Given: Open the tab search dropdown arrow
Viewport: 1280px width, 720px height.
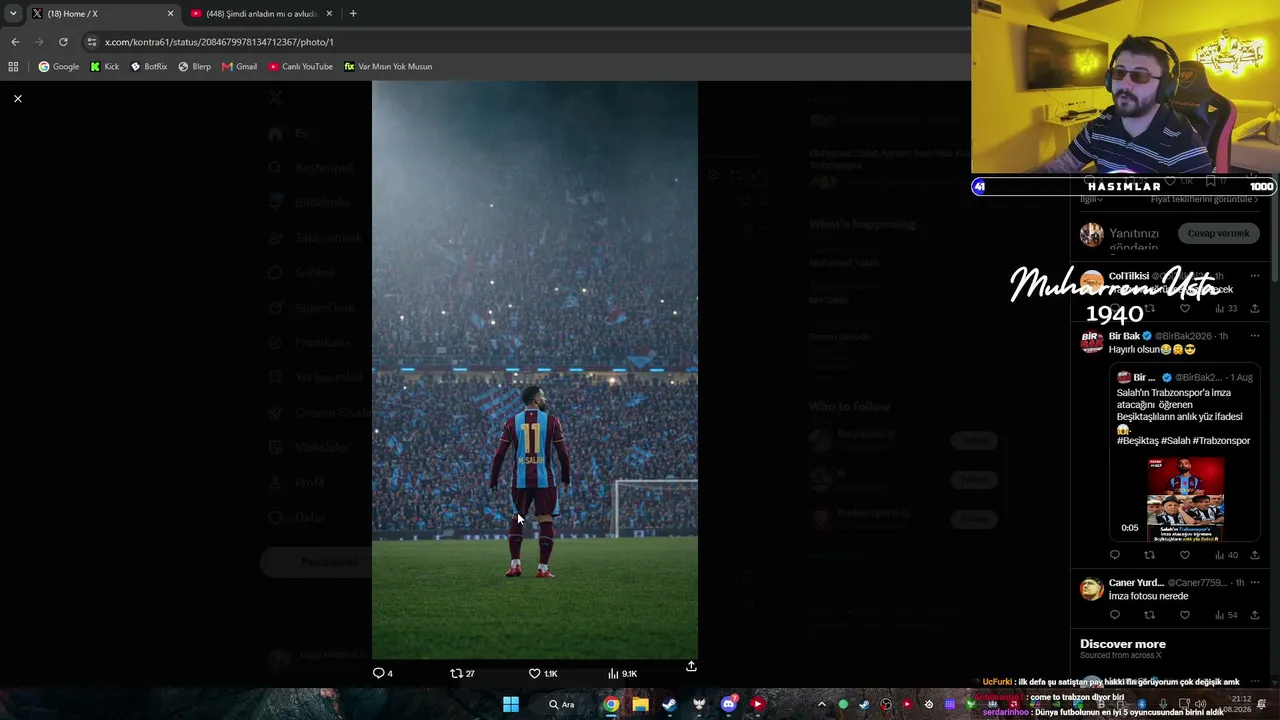Looking at the screenshot, I should [x=13, y=13].
